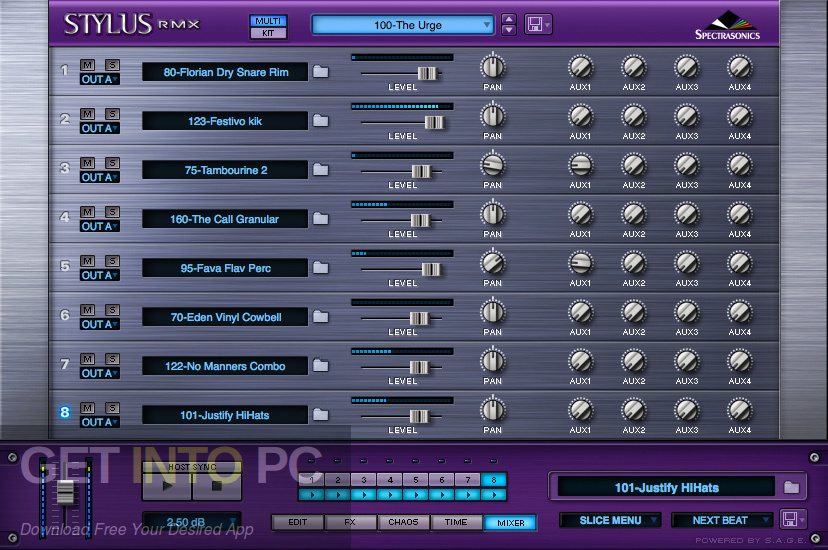
Task: Switch to the MIXER page
Action: (x=510, y=523)
